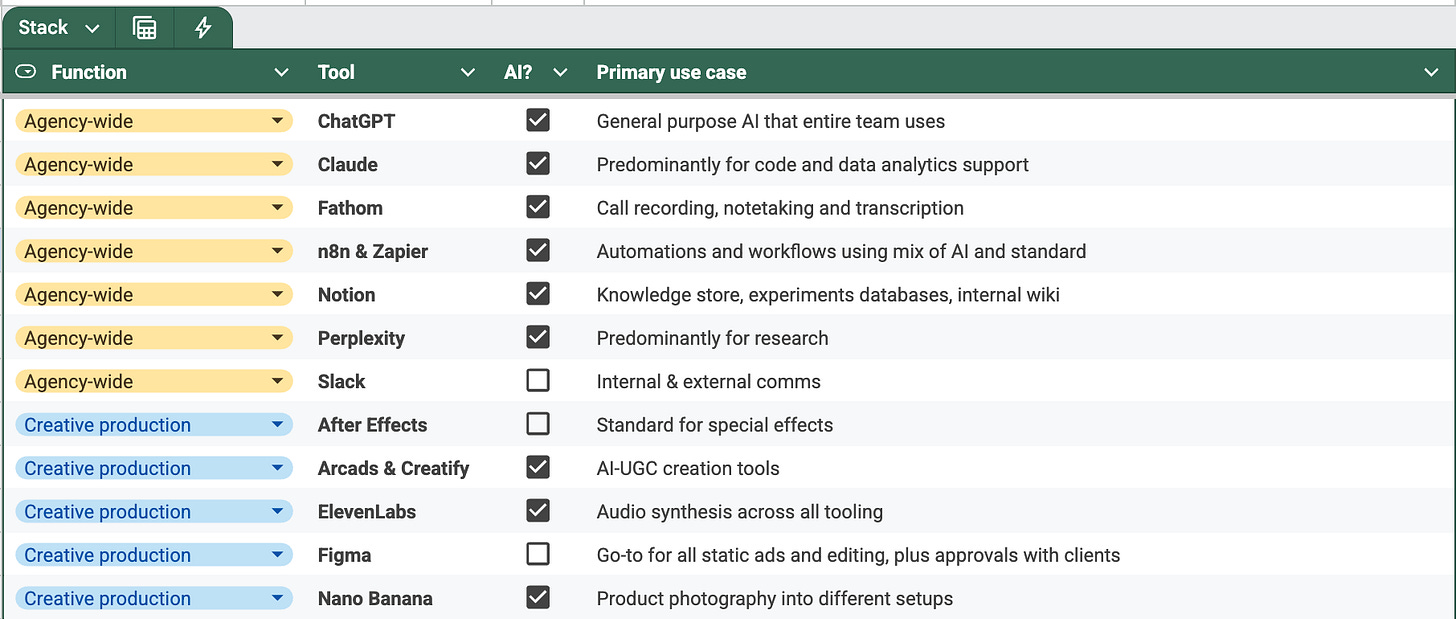Uncheck the AI checkbox for Arcads & Creatify

tap(538, 467)
